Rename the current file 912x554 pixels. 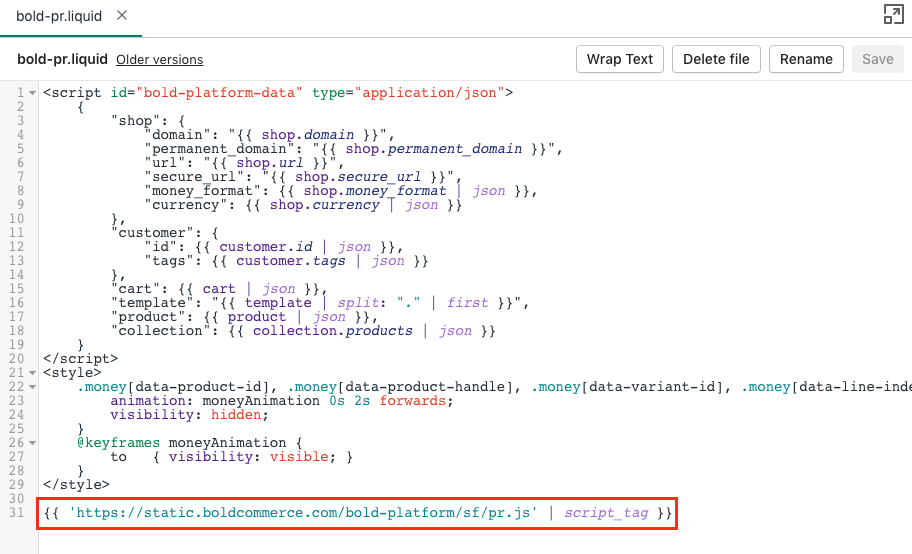(x=806, y=59)
